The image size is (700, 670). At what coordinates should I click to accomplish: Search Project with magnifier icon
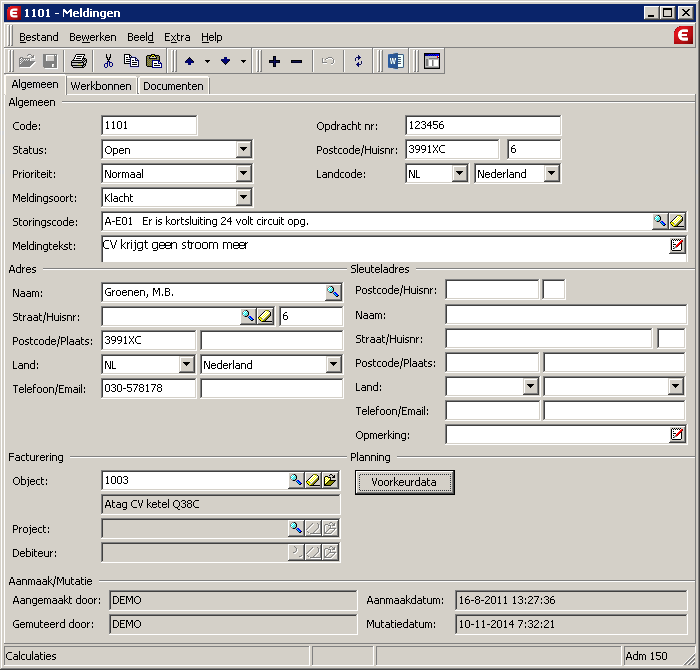tap(296, 528)
